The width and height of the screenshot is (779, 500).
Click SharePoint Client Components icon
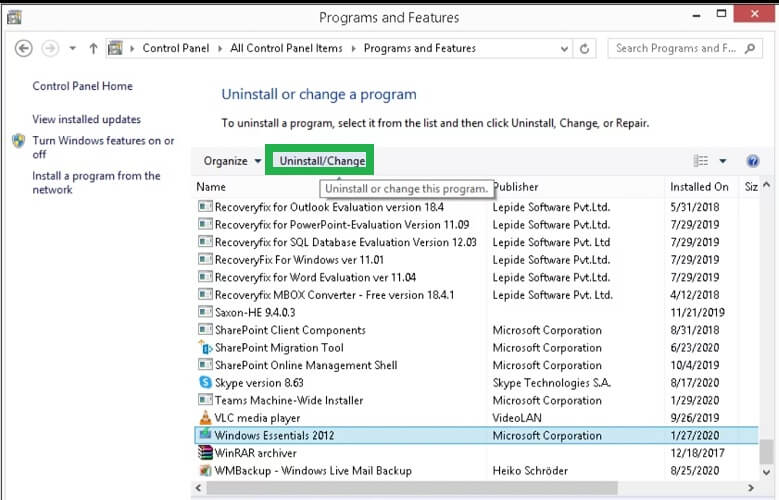[205, 329]
